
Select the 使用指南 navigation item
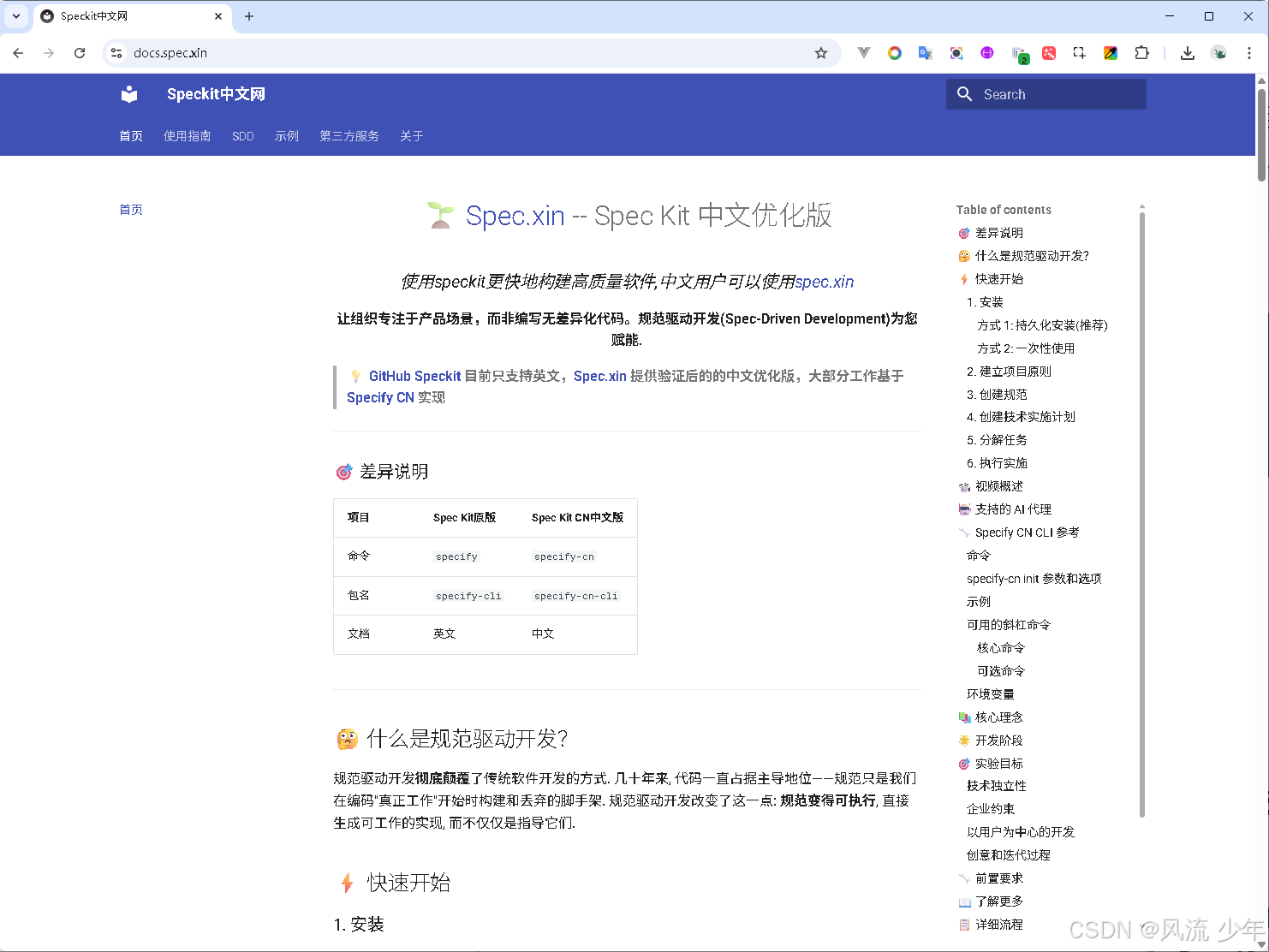point(187,135)
